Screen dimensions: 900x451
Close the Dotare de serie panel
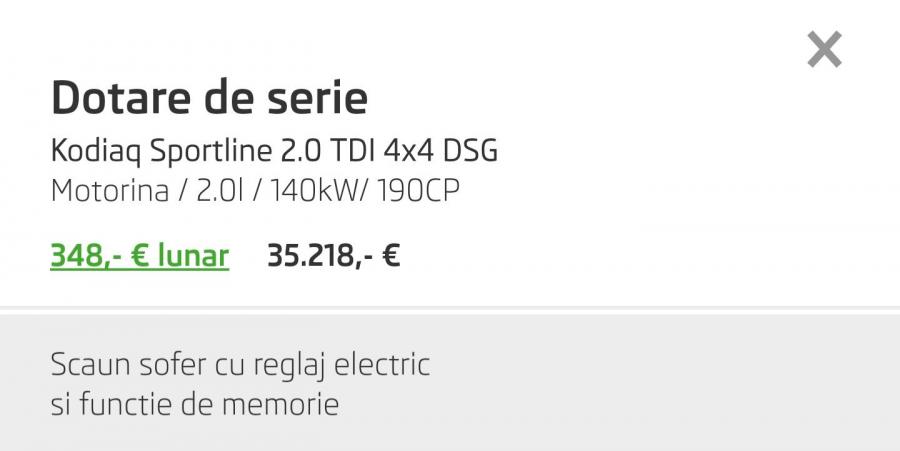click(x=824, y=49)
